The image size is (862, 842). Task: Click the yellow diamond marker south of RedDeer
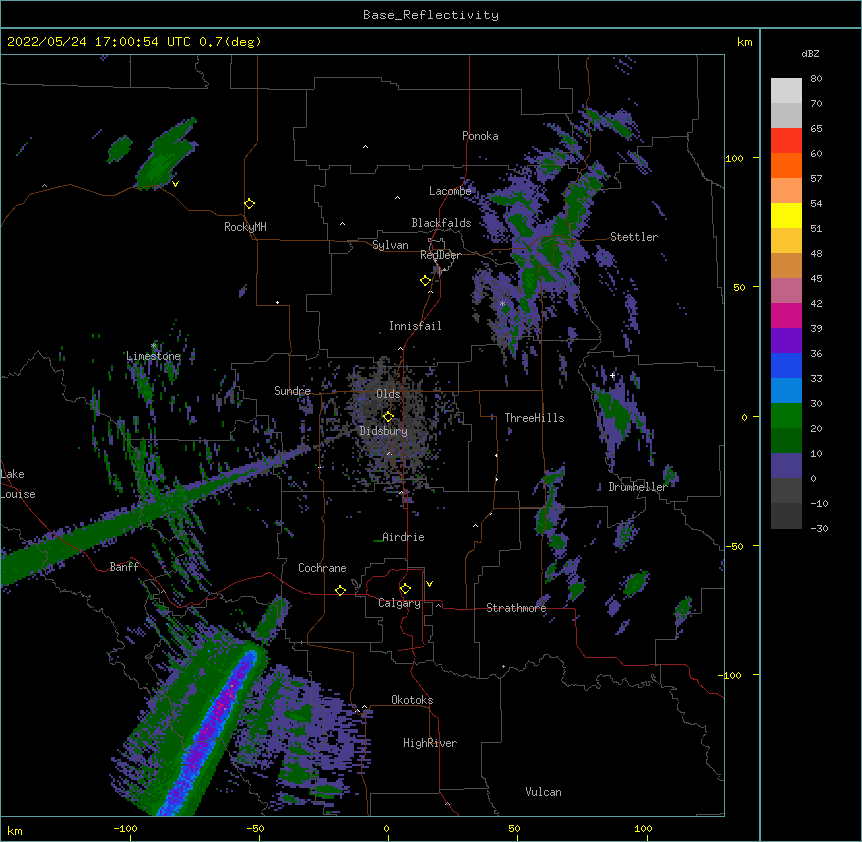(x=426, y=281)
